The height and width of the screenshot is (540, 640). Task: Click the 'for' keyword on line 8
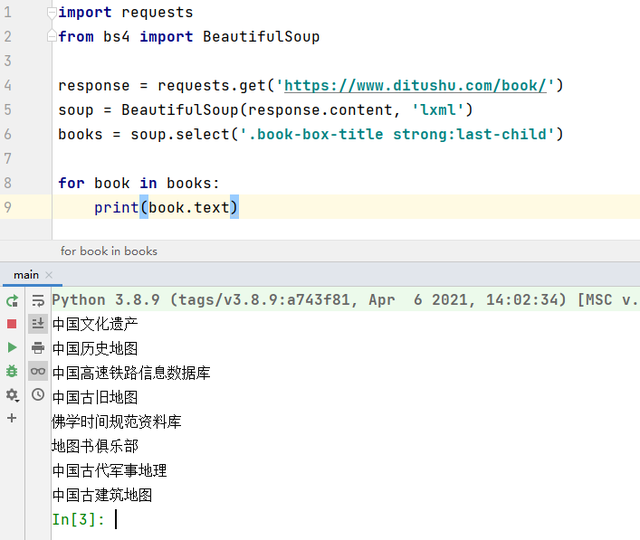(x=71, y=183)
